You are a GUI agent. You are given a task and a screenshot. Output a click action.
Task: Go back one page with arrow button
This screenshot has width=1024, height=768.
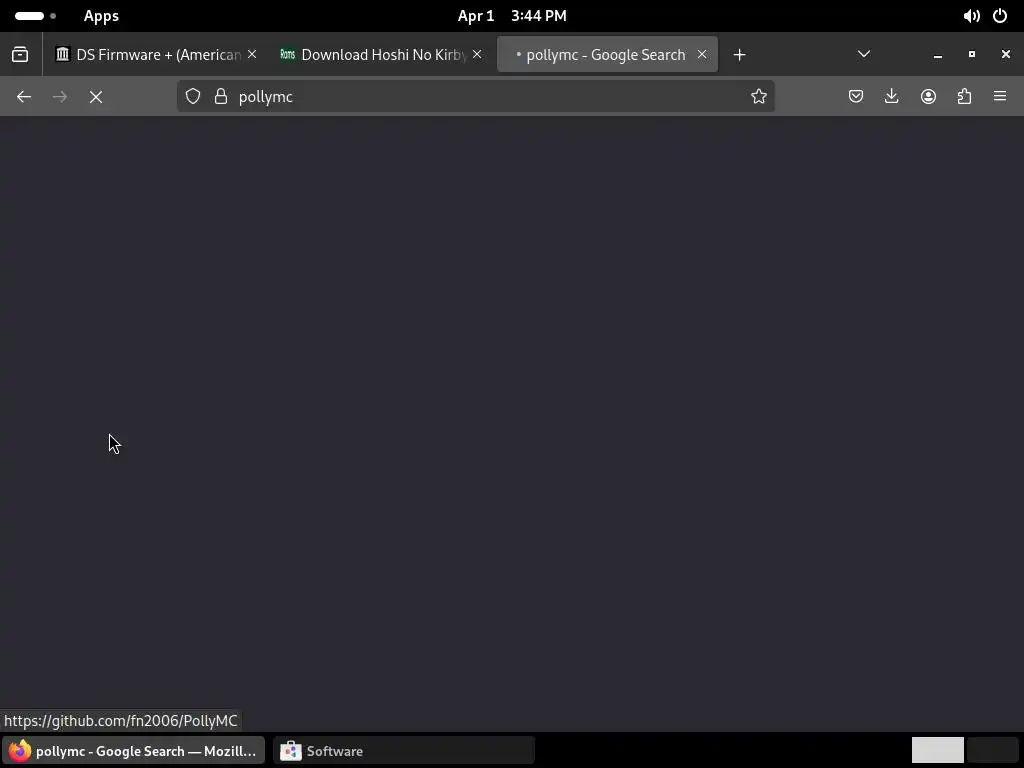coord(24,97)
